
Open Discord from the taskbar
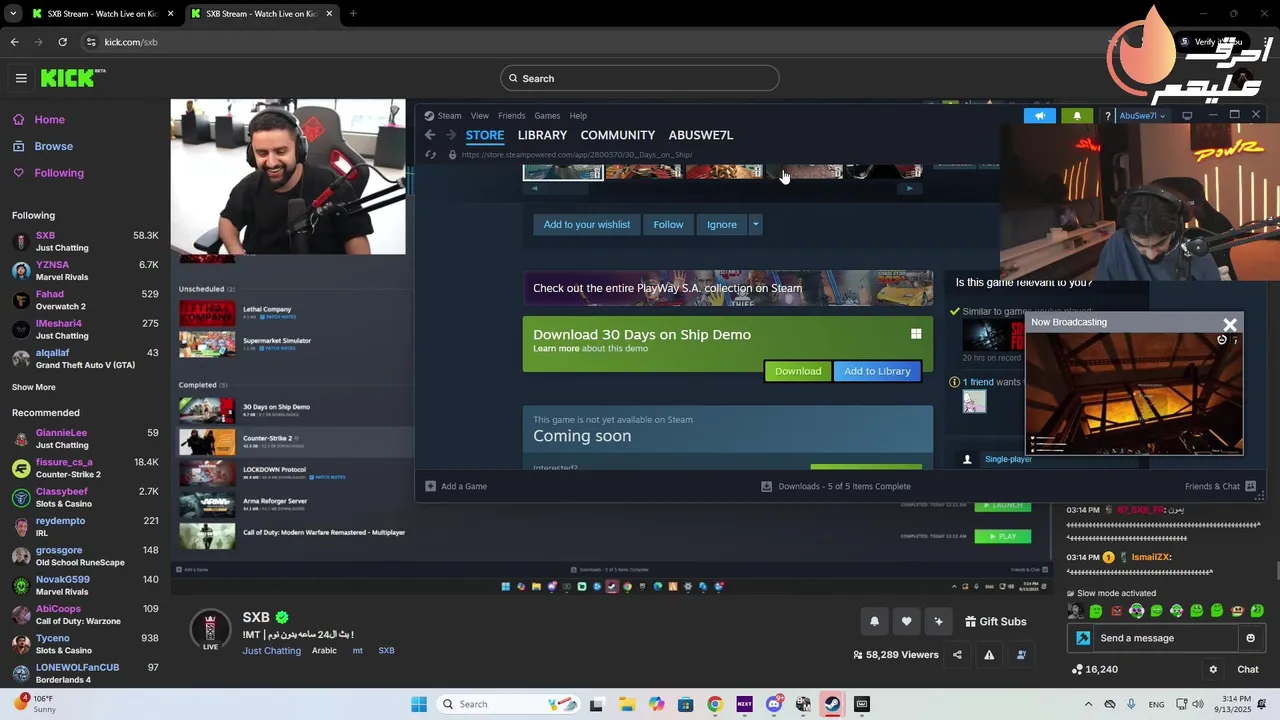point(774,704)
